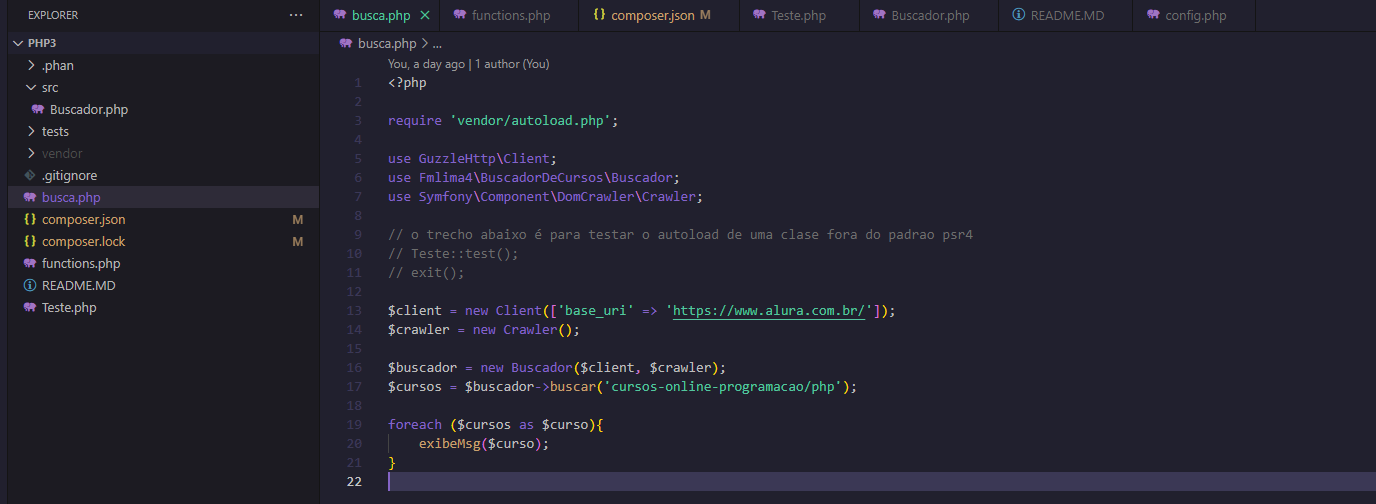The height and width of the screenshot is (504, 1376).
Task: Open composer.lock from the Explorer
Action: coord(83,242)
